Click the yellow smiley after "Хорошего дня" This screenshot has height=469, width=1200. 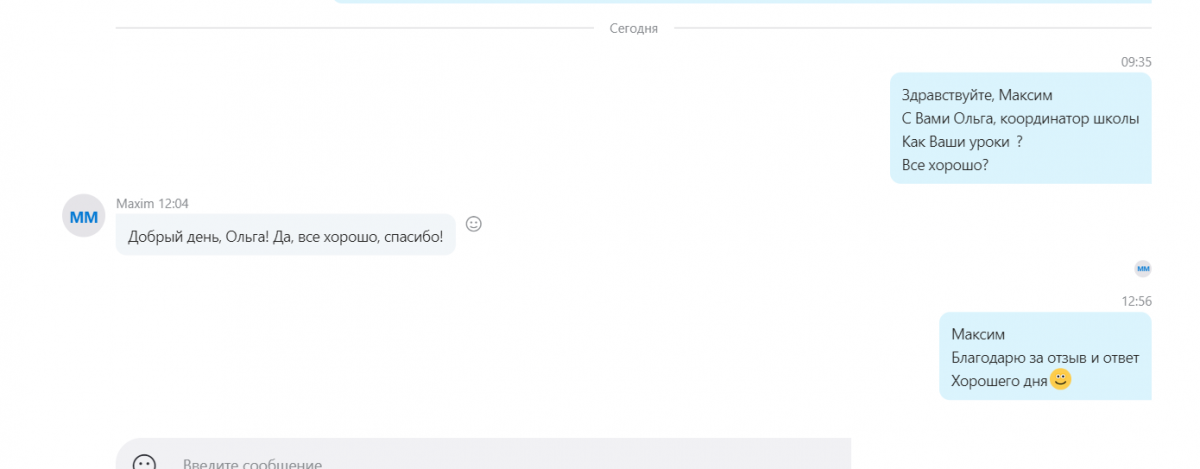[1061, 380]
